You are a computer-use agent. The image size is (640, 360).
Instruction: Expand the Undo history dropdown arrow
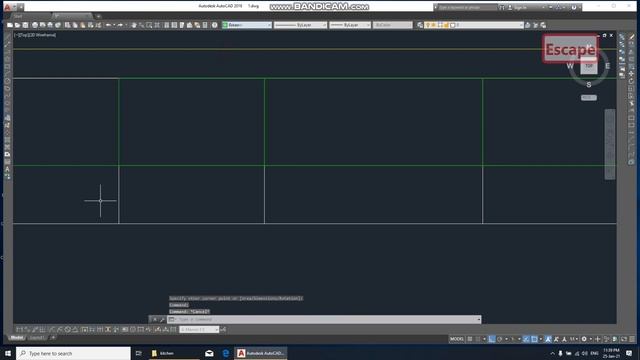point(114,25)
